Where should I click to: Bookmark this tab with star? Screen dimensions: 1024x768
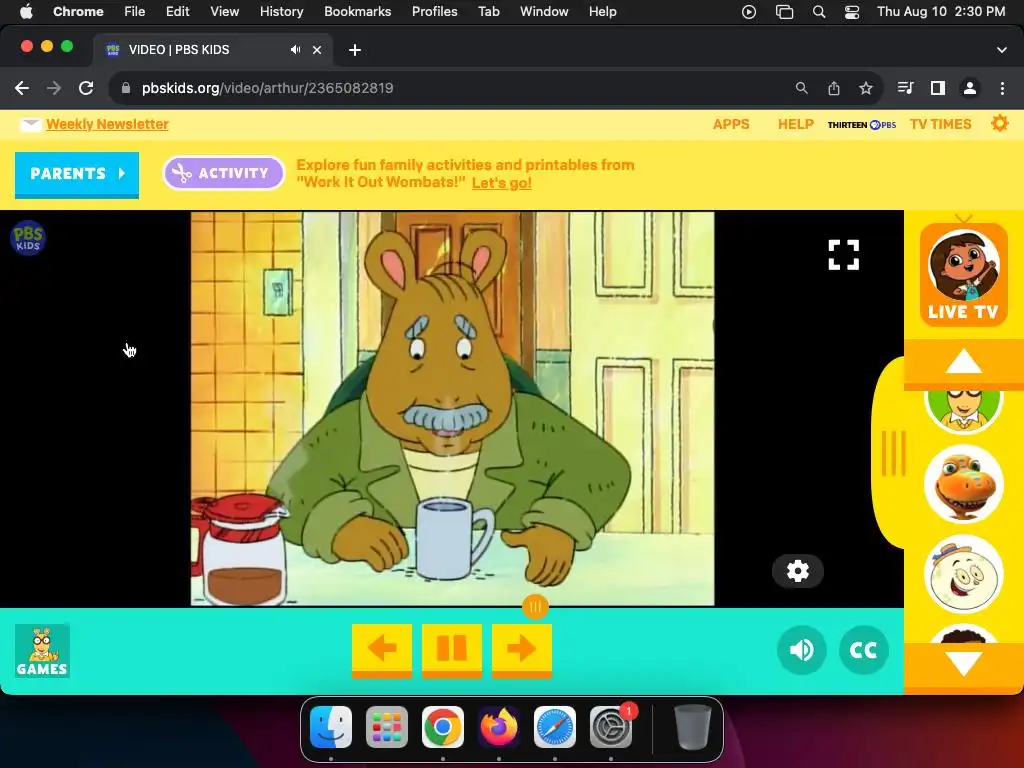[865, 88]
